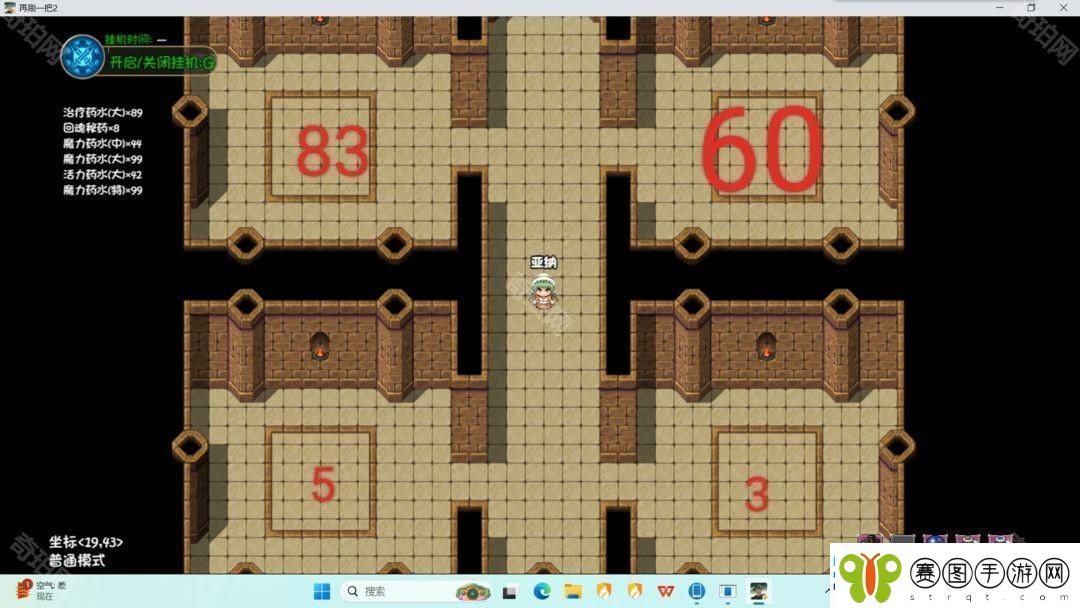Switch to the 再刷一把2 game on taskbar

pos(759,591)
